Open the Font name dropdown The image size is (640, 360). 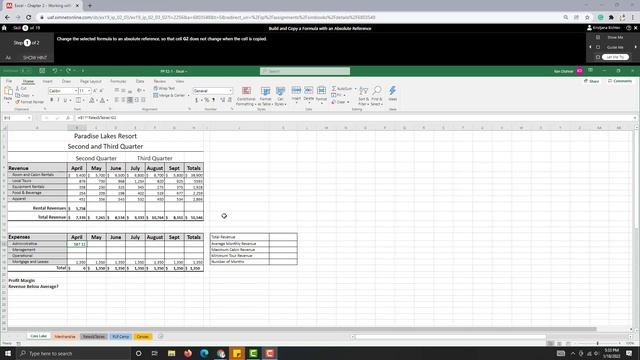click(x=76, y=91)
